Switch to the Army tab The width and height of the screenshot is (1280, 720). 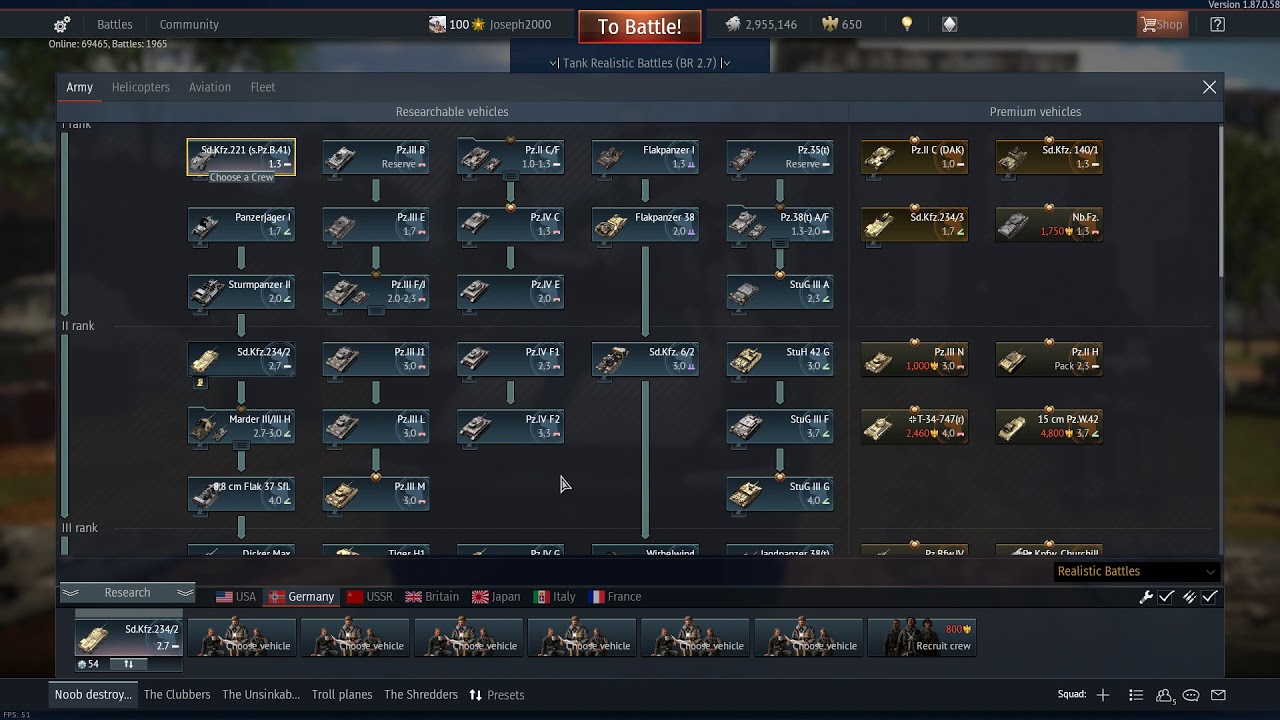click(80, 87)
